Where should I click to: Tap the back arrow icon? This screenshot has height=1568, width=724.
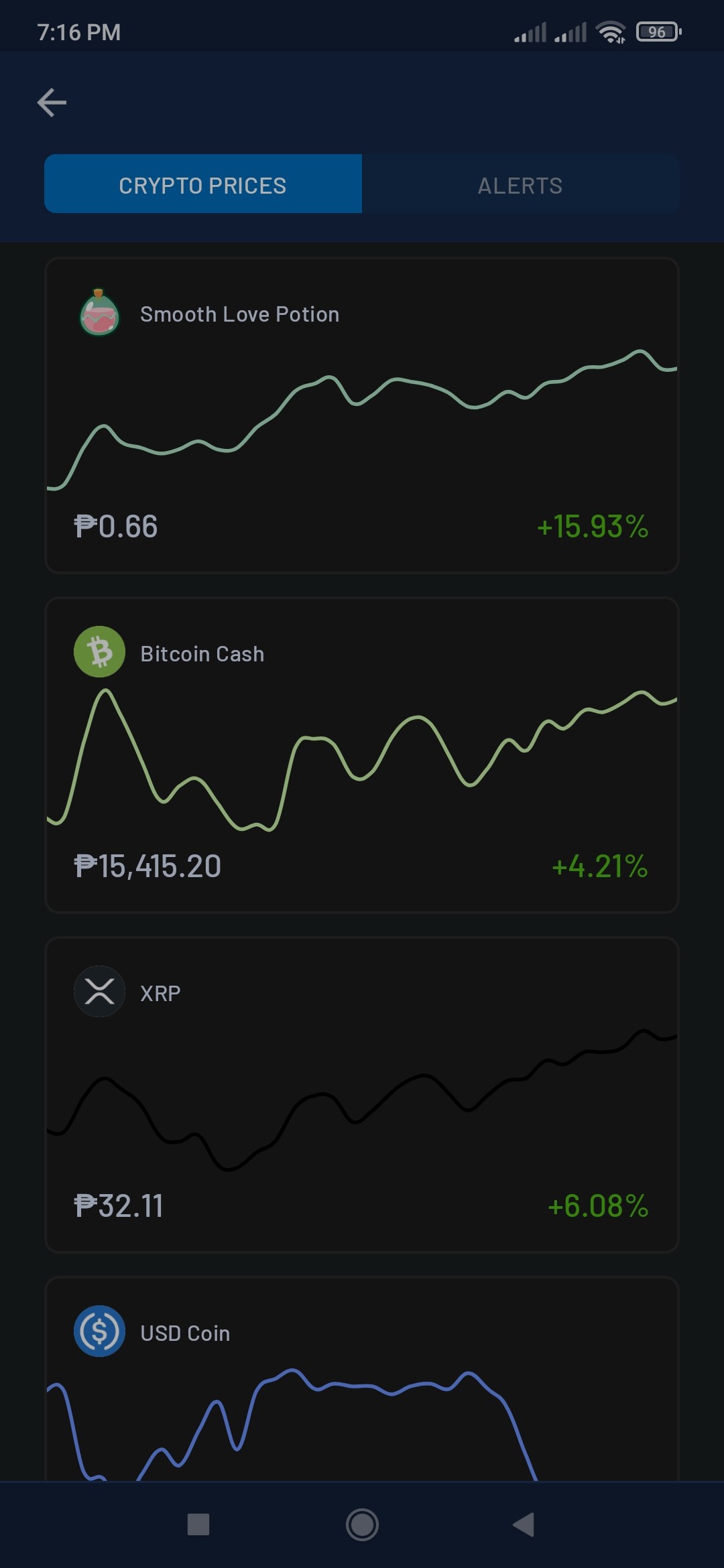point(52,103)
